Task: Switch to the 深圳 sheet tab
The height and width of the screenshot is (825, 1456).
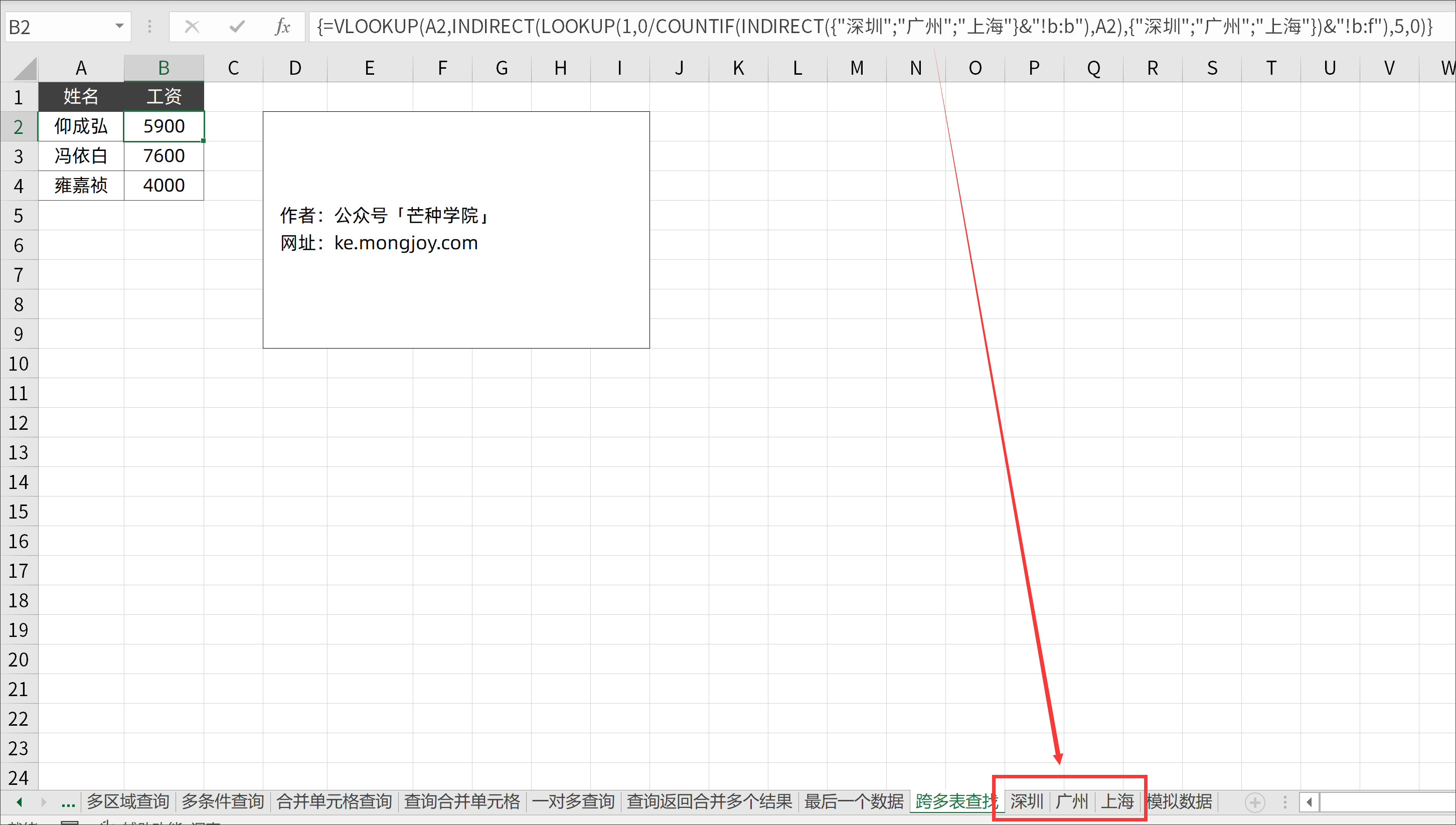Action: 1027,801
